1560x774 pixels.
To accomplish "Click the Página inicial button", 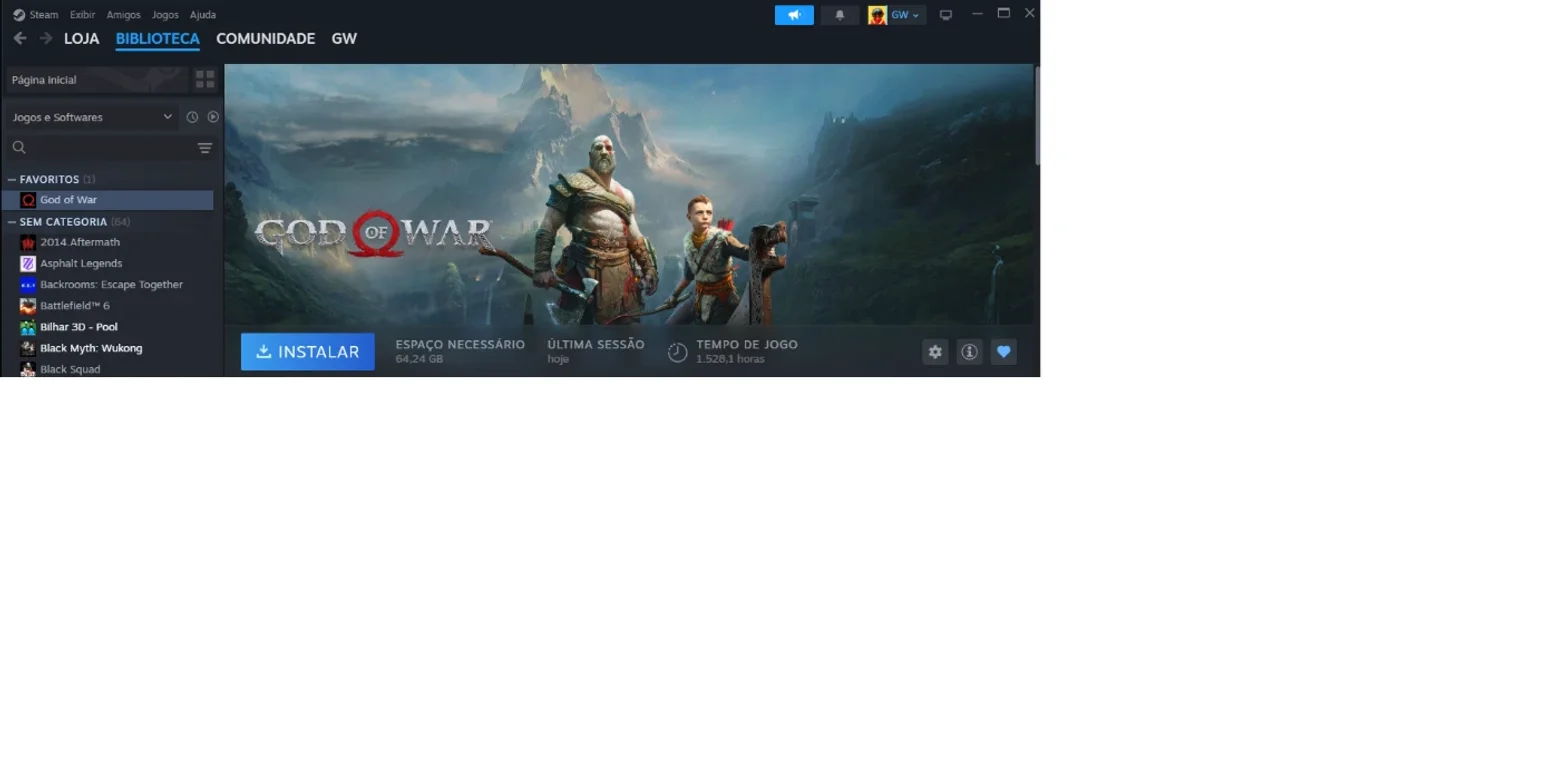I will [97, 80].
